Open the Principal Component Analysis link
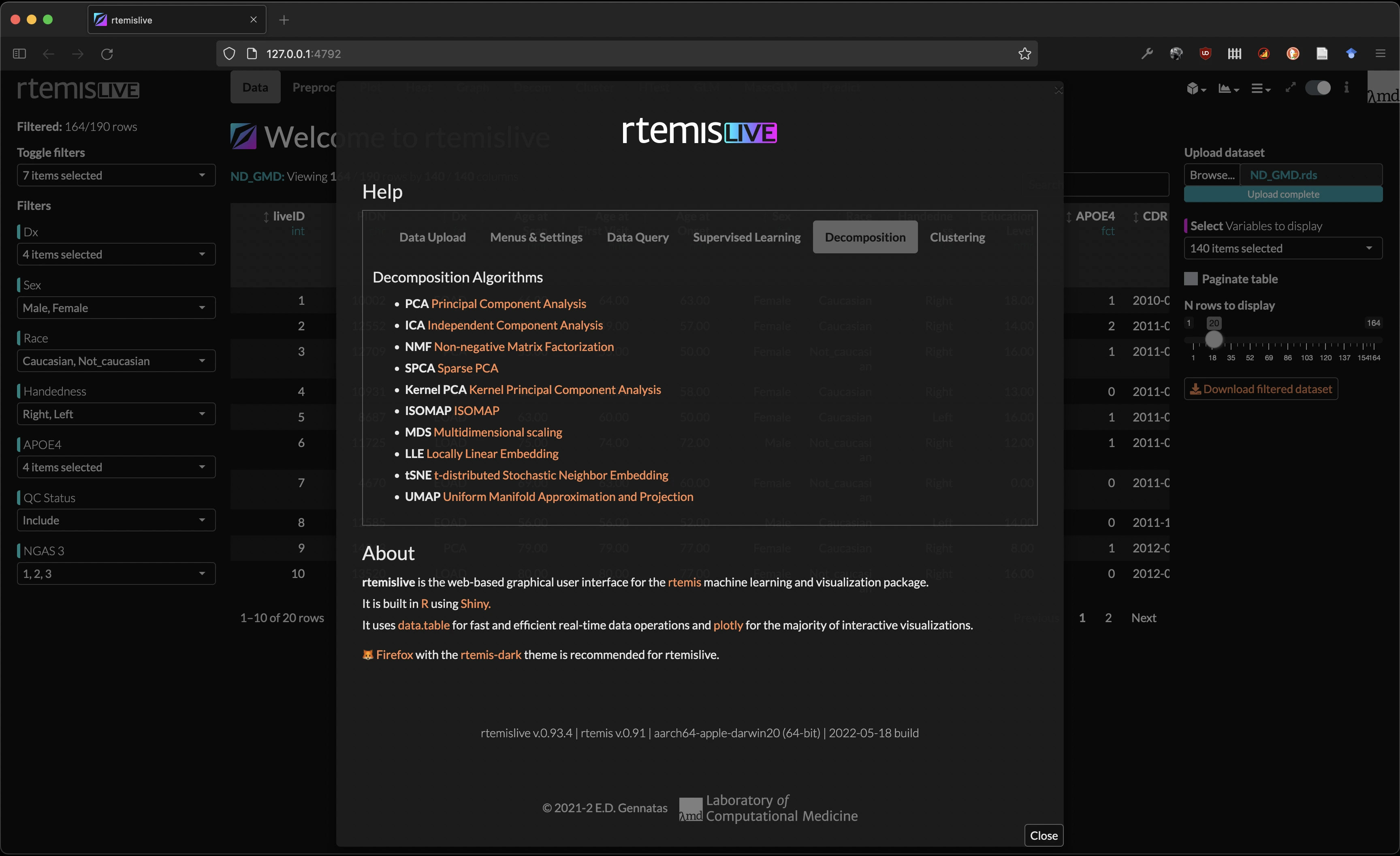This screenshot has height=856, width=1400. (508, 304)
